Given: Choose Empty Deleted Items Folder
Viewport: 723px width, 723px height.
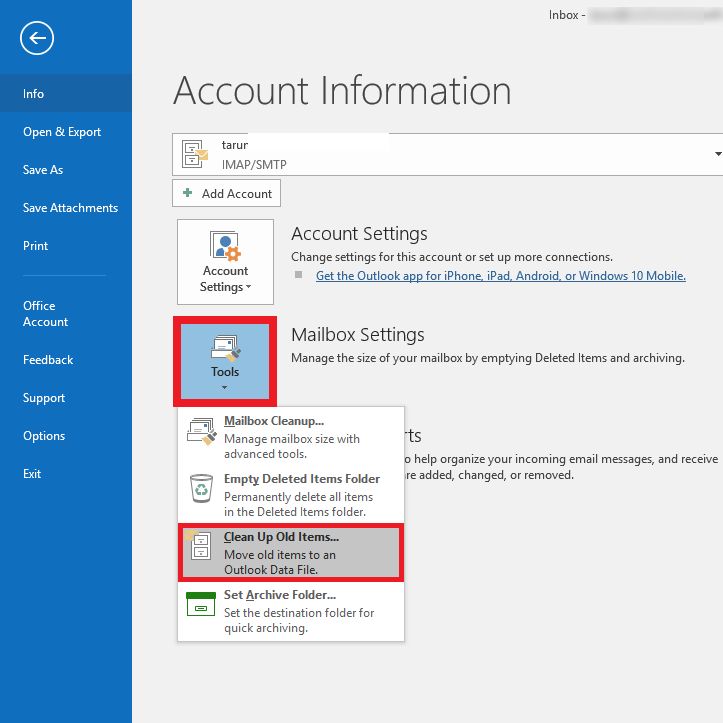Looking at the screenshot, I should click(291, 495).
